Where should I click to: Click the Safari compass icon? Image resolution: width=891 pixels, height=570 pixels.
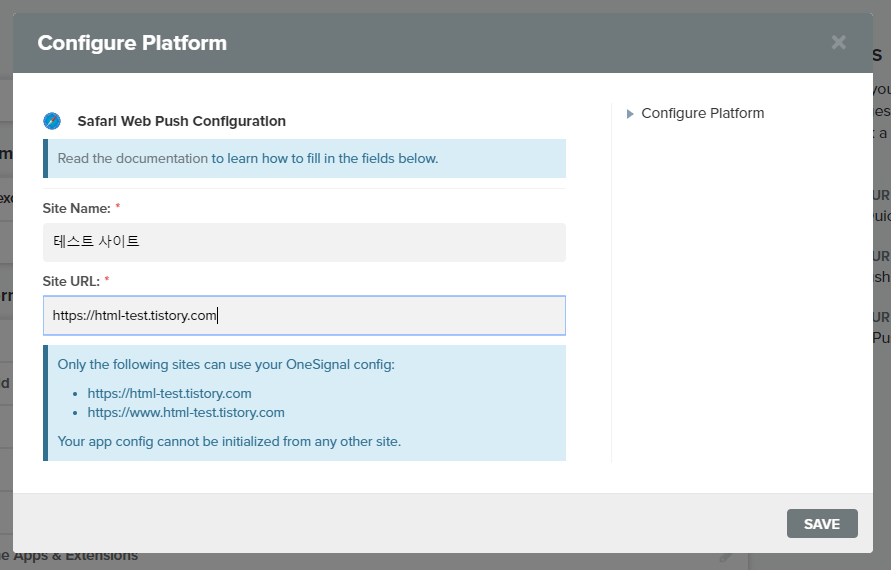click(52, 121)
